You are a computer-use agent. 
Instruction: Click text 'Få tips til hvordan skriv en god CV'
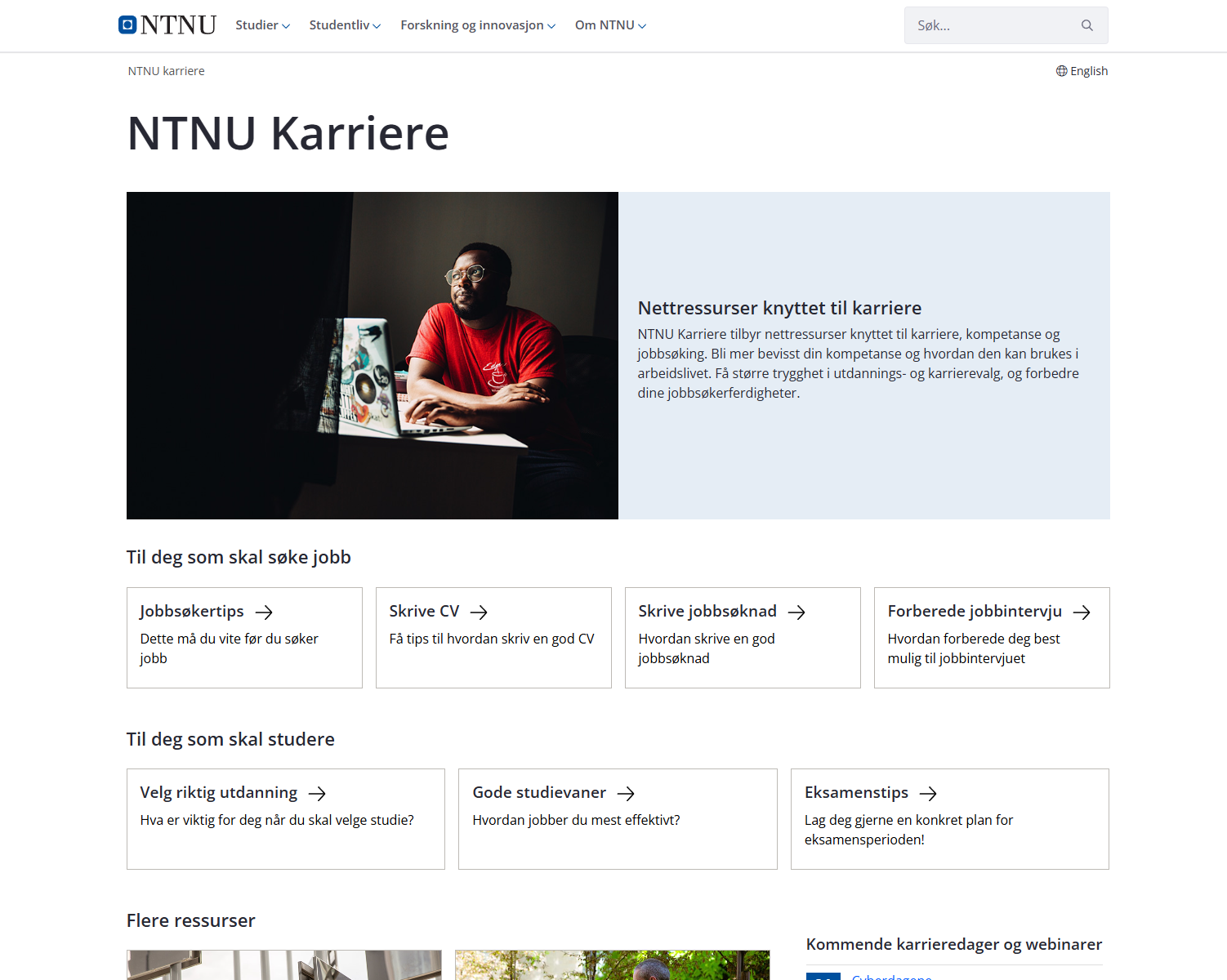(x=492, y=639)
